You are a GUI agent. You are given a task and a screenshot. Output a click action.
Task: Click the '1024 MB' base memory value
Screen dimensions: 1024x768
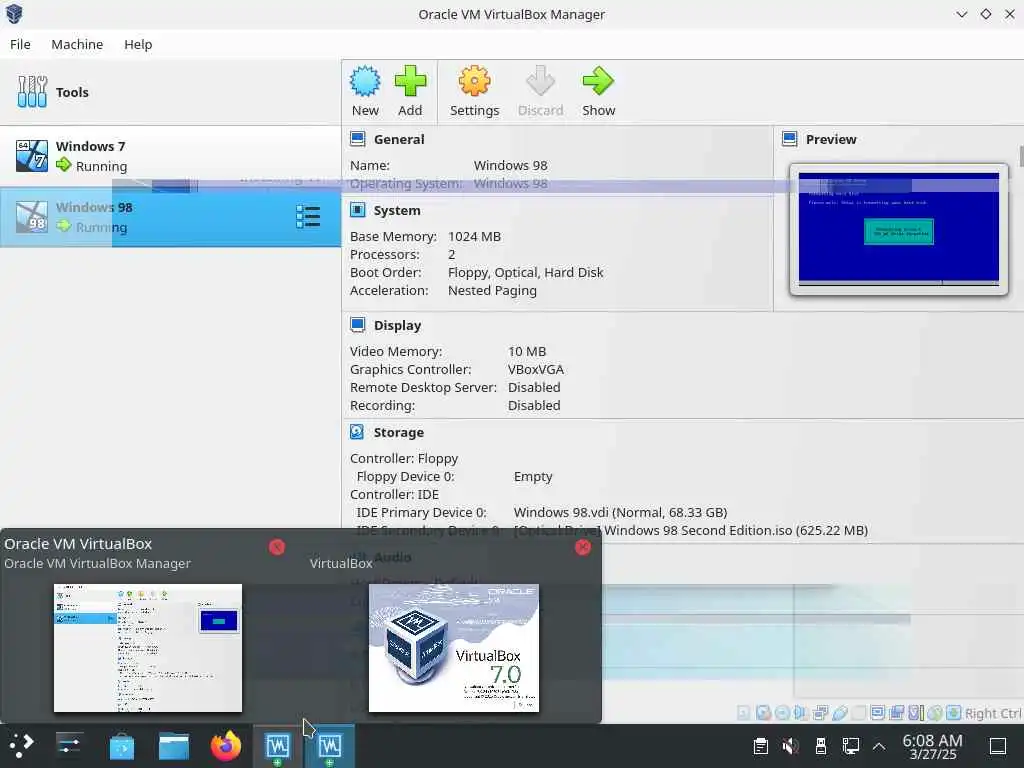pyautogui.click(x=474, y=236)
